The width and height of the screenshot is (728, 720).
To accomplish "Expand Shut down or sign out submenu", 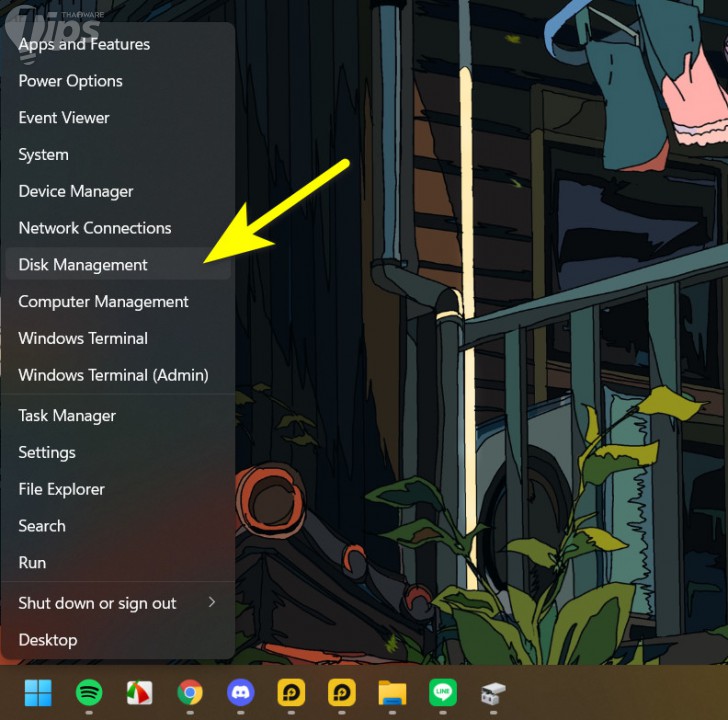I will pos(118,603).
